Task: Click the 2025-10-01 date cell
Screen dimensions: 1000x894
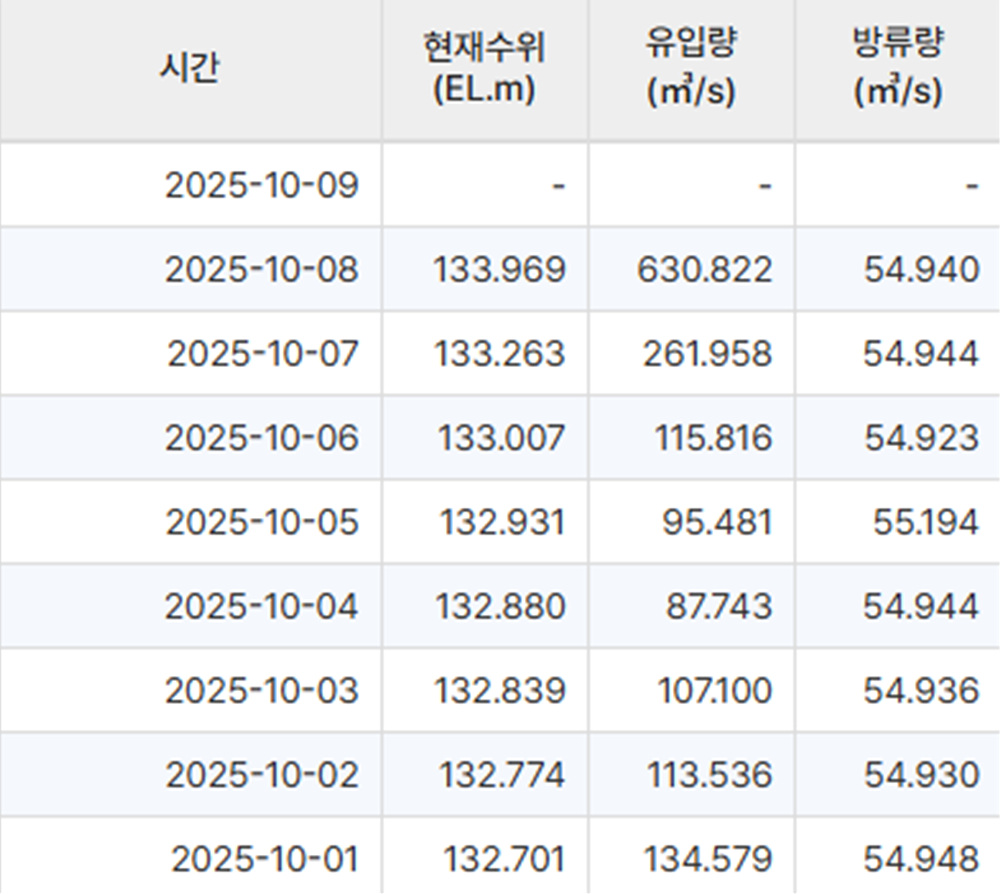Action: [264, 857]
